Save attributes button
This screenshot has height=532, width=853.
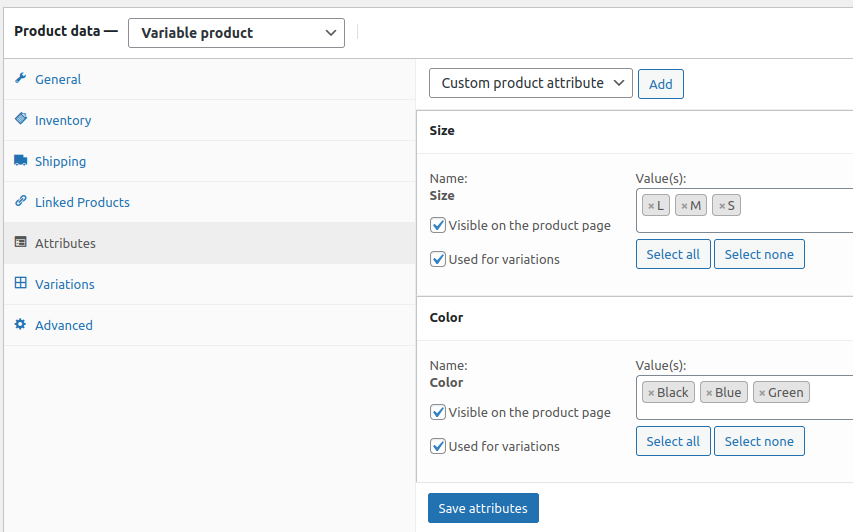tap(483, 508)
